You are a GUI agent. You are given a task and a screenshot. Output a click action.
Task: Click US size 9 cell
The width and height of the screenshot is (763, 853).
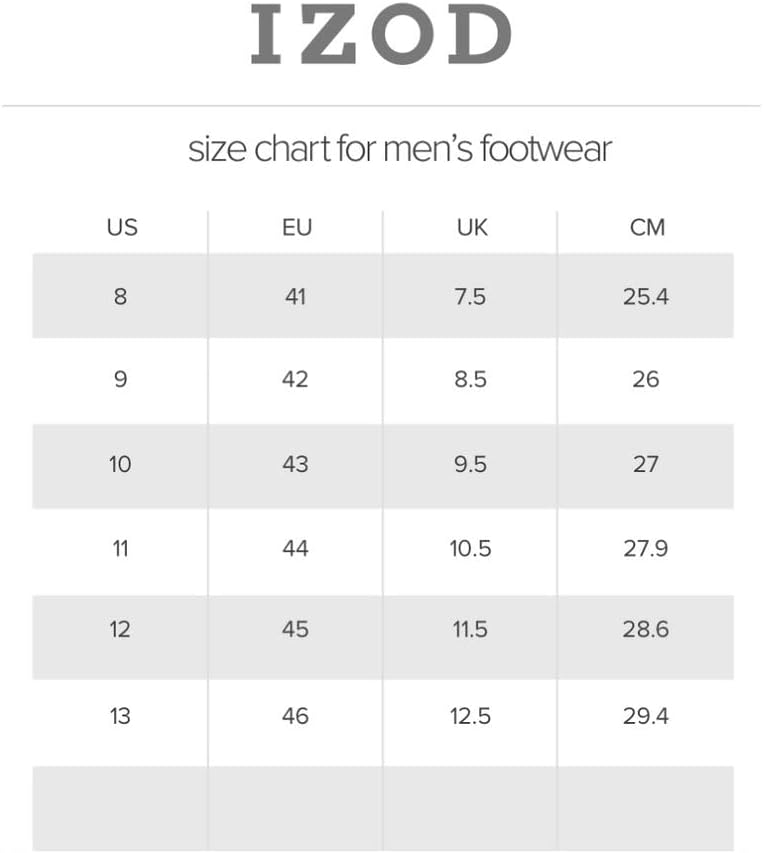pyautogui.click(x=120, y=379)
